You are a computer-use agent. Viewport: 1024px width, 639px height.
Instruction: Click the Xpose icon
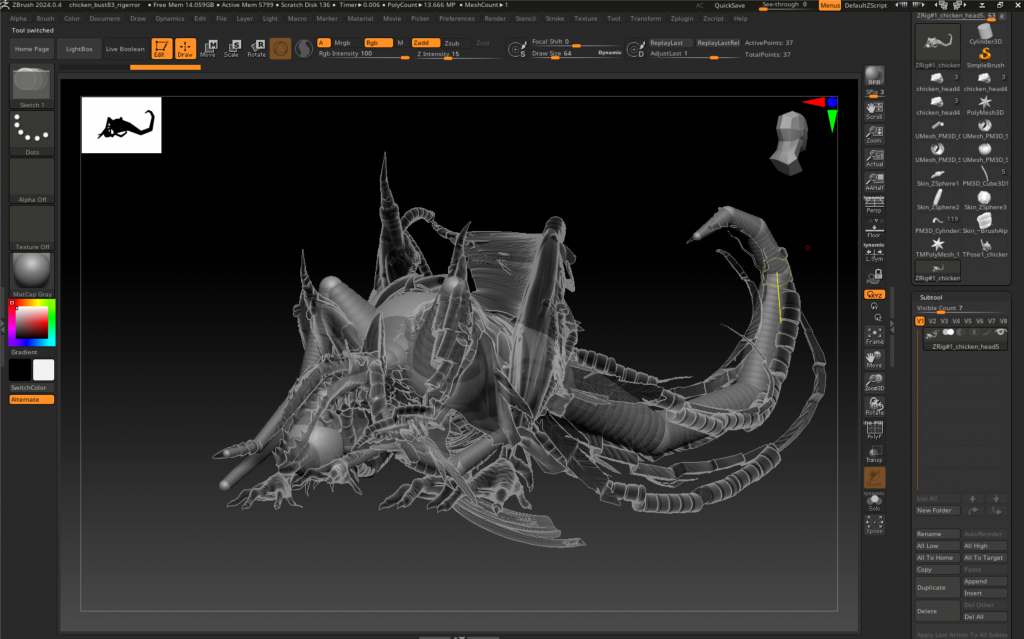click(x=874, y=525)
